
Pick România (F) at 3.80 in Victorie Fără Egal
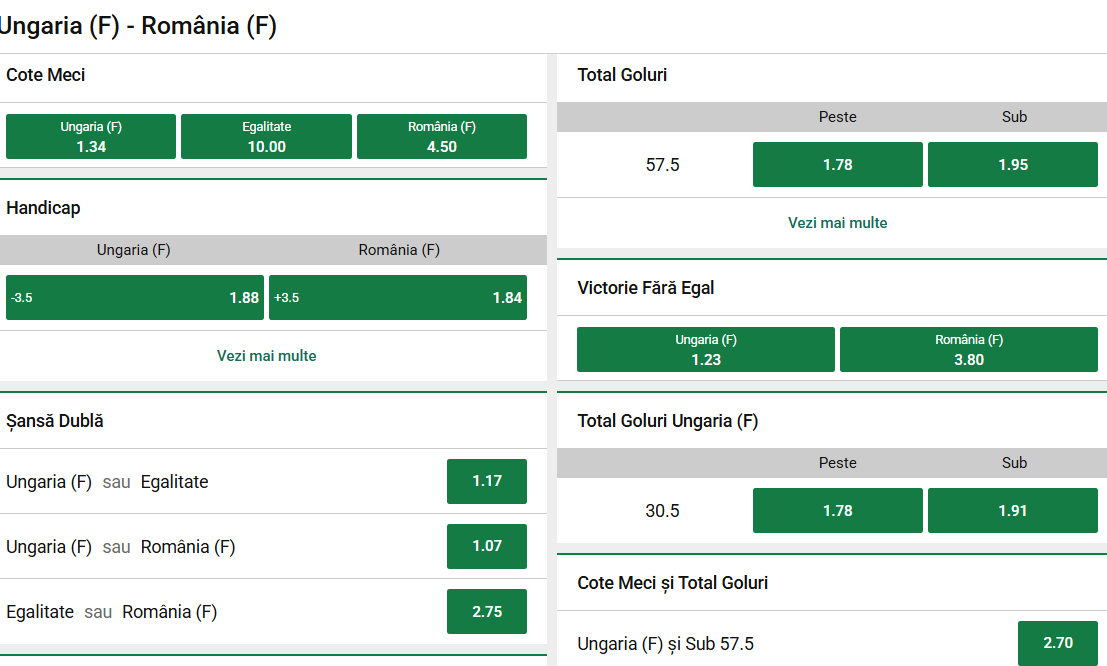[x=969, y=350]
